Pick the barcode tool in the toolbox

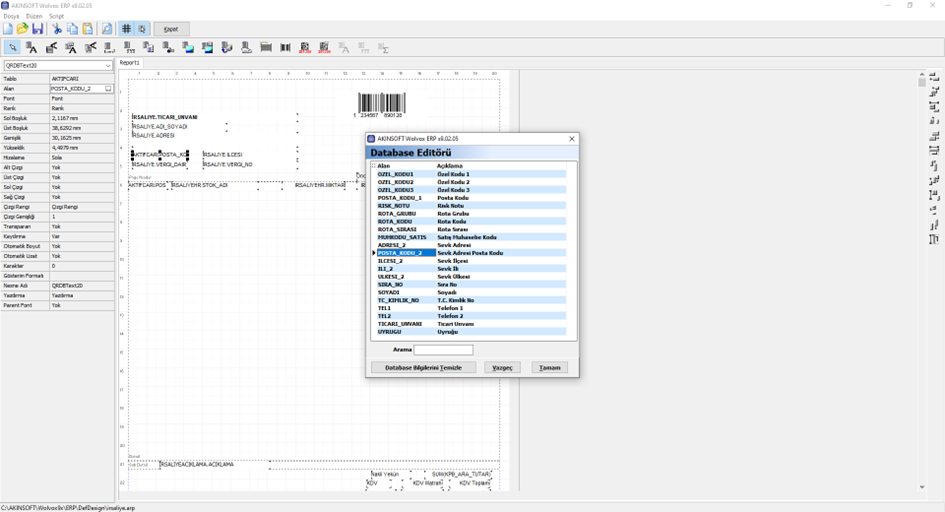click(285, 48)
